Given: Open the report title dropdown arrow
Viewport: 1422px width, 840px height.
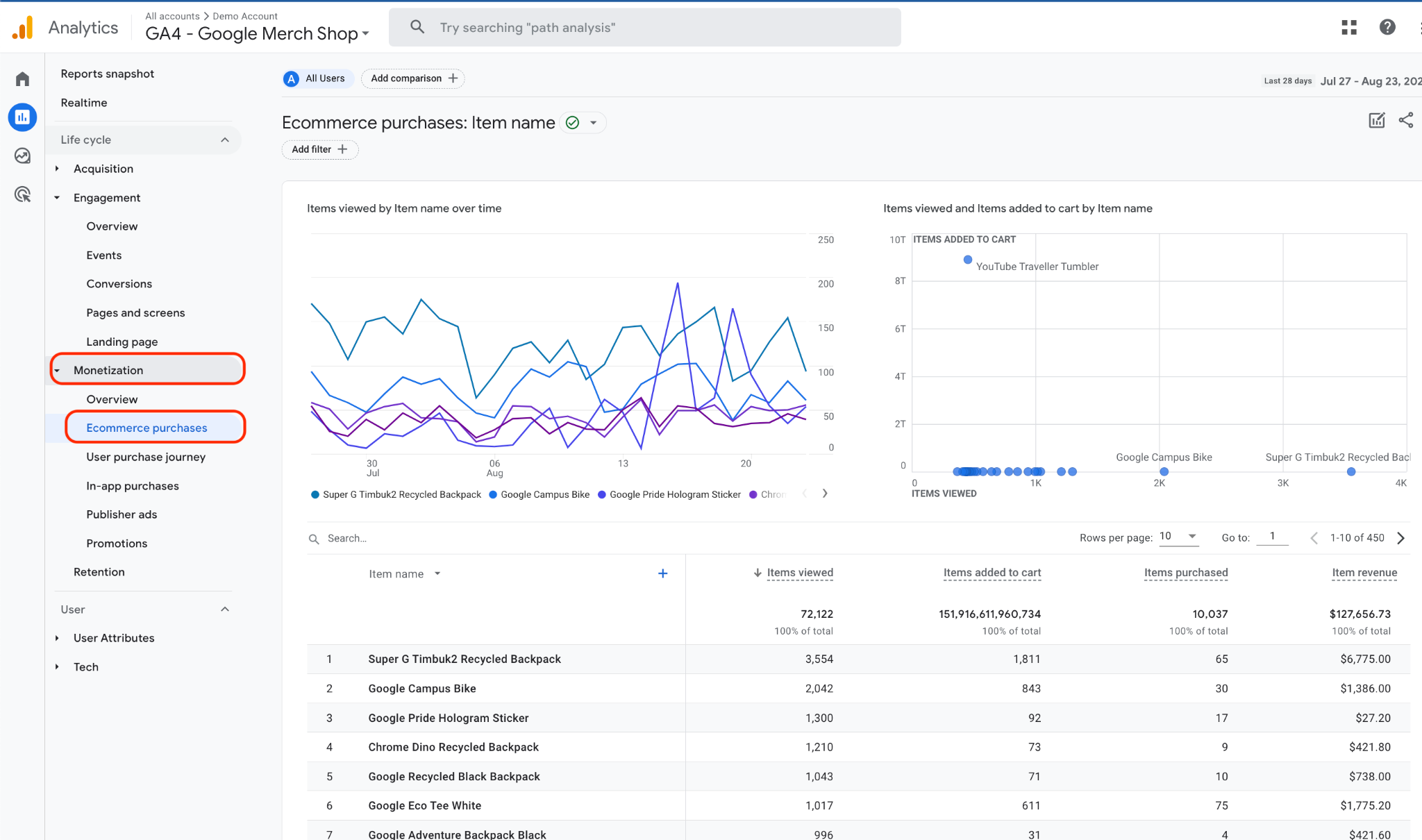Looking at the screenshot, I should 594,123.
